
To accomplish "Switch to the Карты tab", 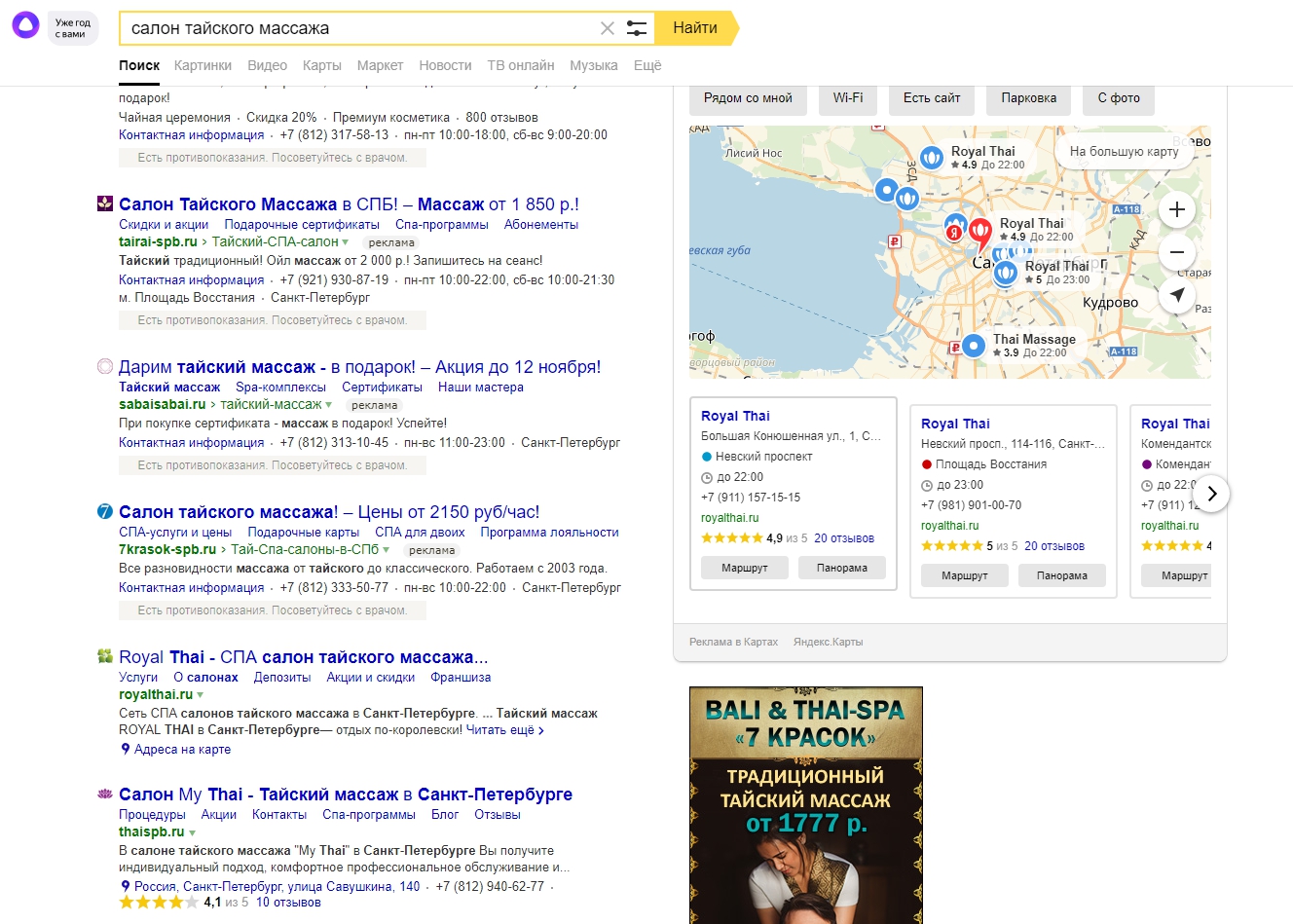I will pos(321,65).
